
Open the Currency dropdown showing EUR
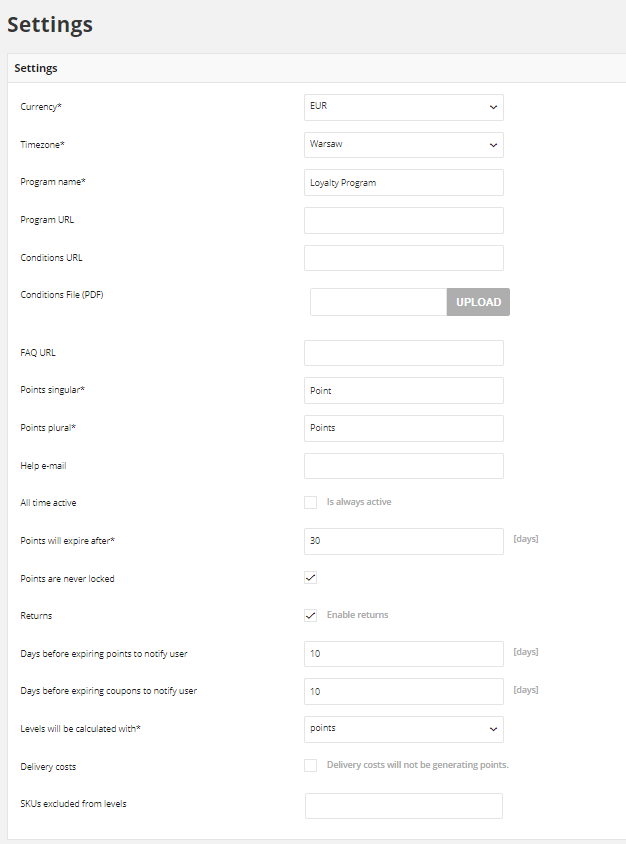[x=404, y=107]
